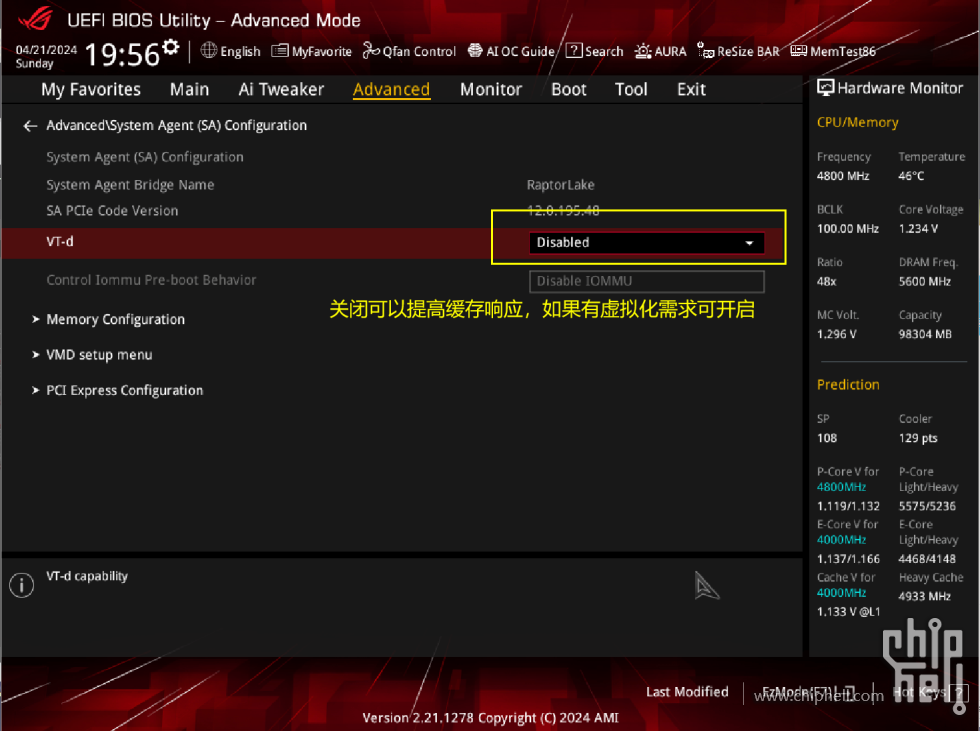Click the back arrow in breadcrumb
The width and height of the screenshot is (980, 731).
click(30, 126)
